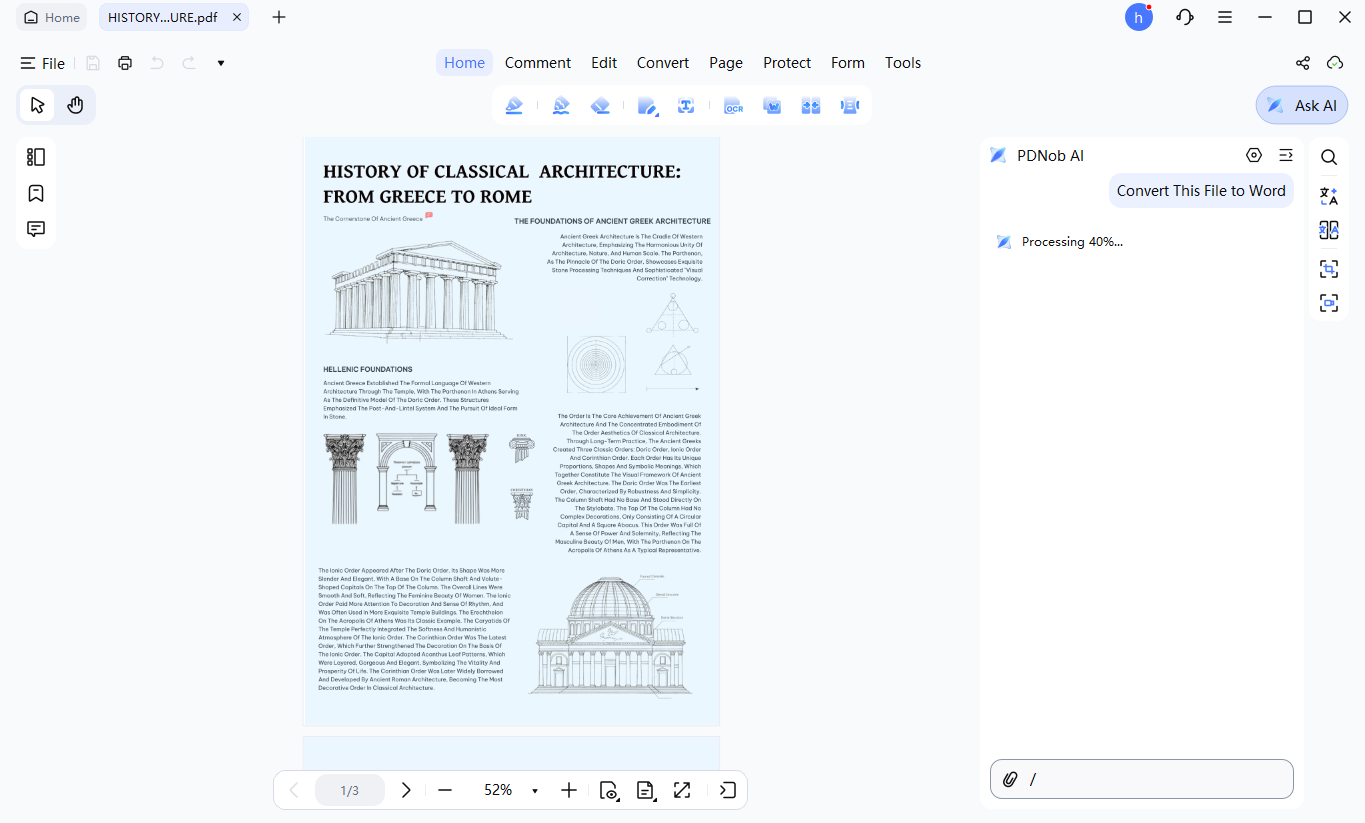Switch to the Tools tab

pos(903,62)
